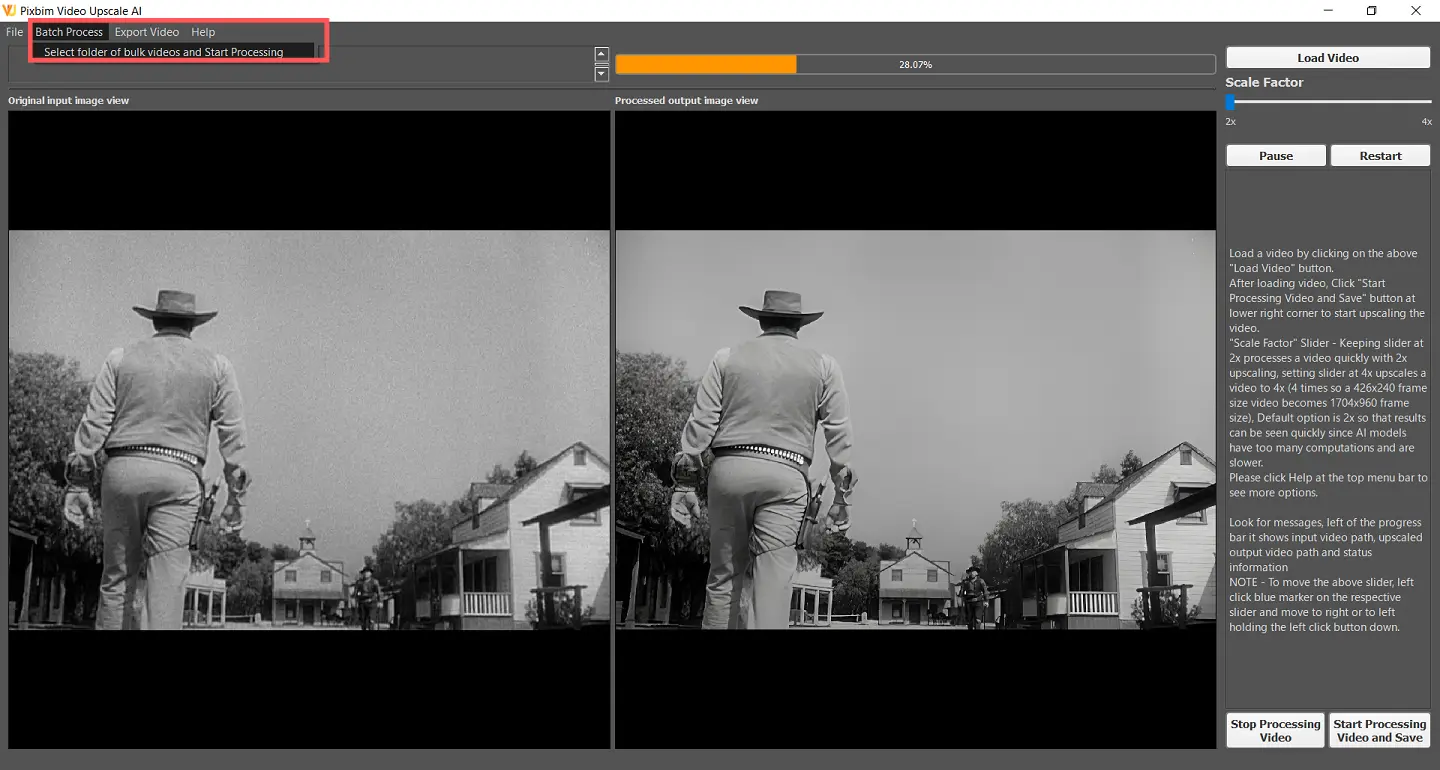Open the File menu
This screenshot has width=1440, height=770.
coord(14,31)
